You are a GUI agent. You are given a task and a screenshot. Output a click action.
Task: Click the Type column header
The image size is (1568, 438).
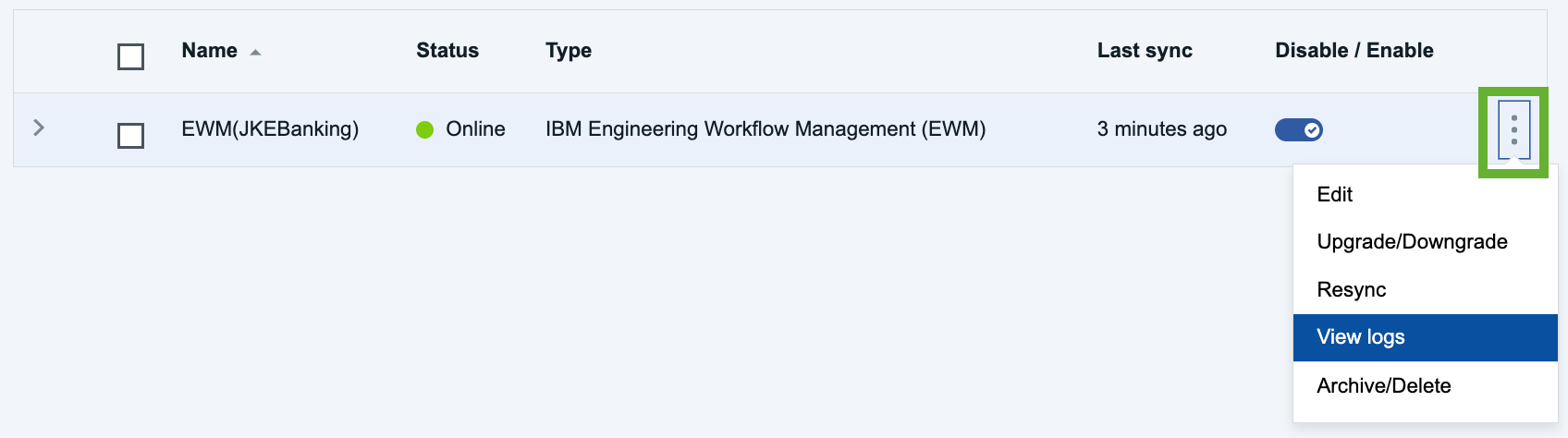pos(569,51)
